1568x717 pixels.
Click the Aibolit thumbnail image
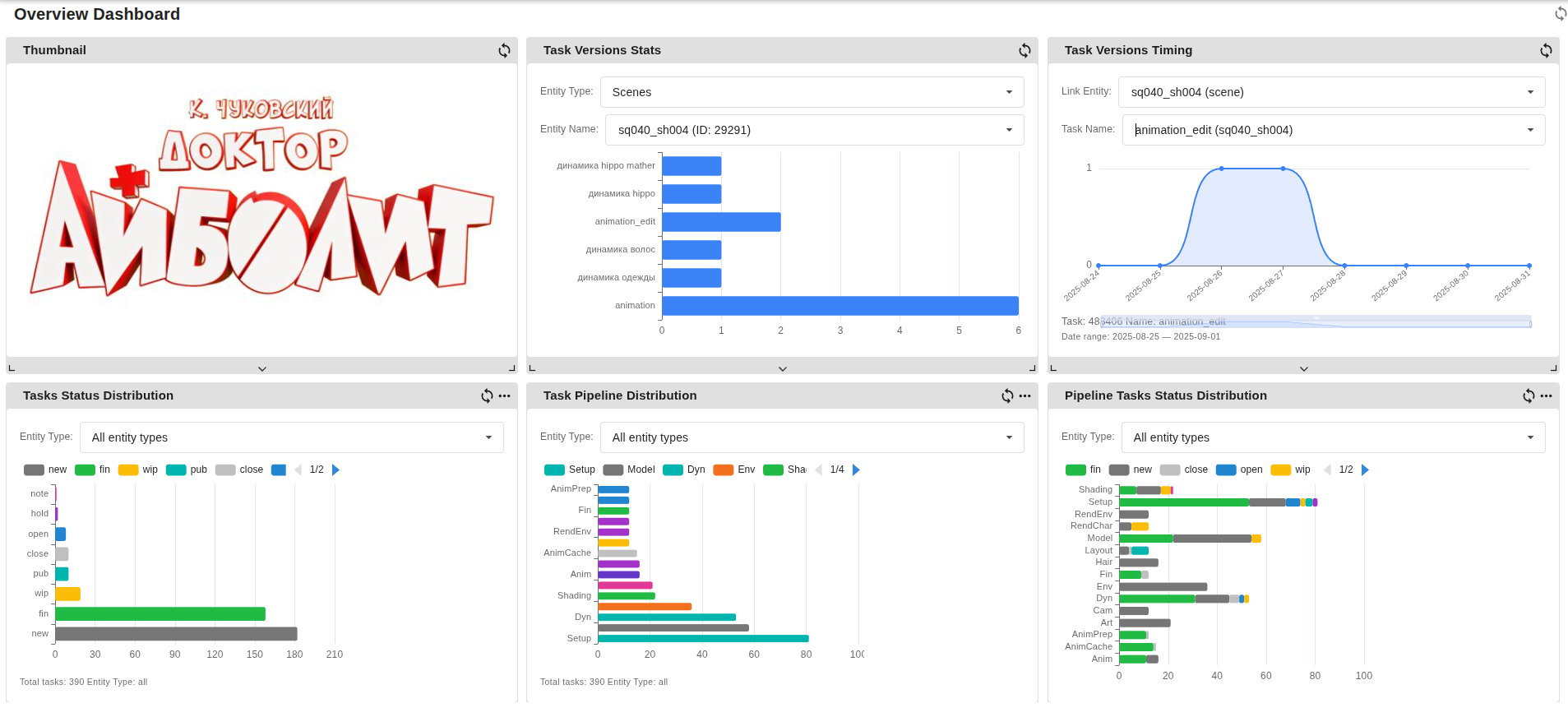coord(261,206)
